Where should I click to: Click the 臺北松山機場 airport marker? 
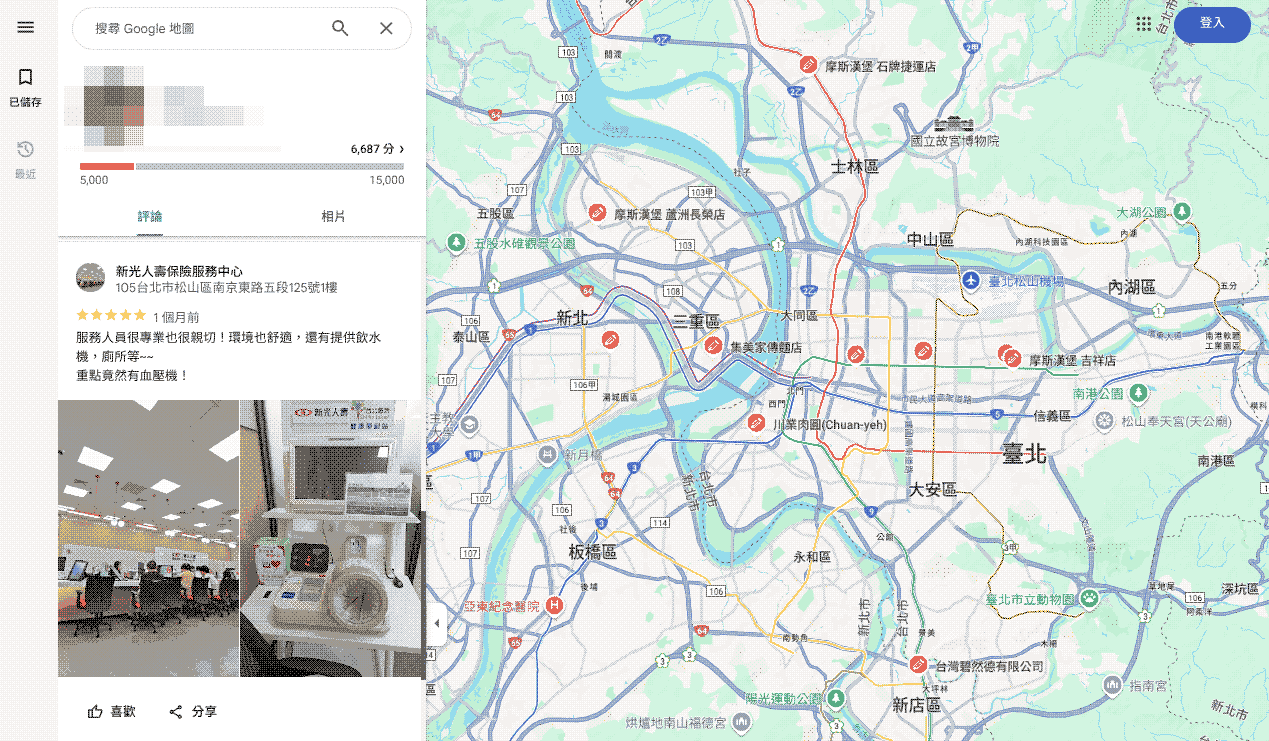(969, 281)
